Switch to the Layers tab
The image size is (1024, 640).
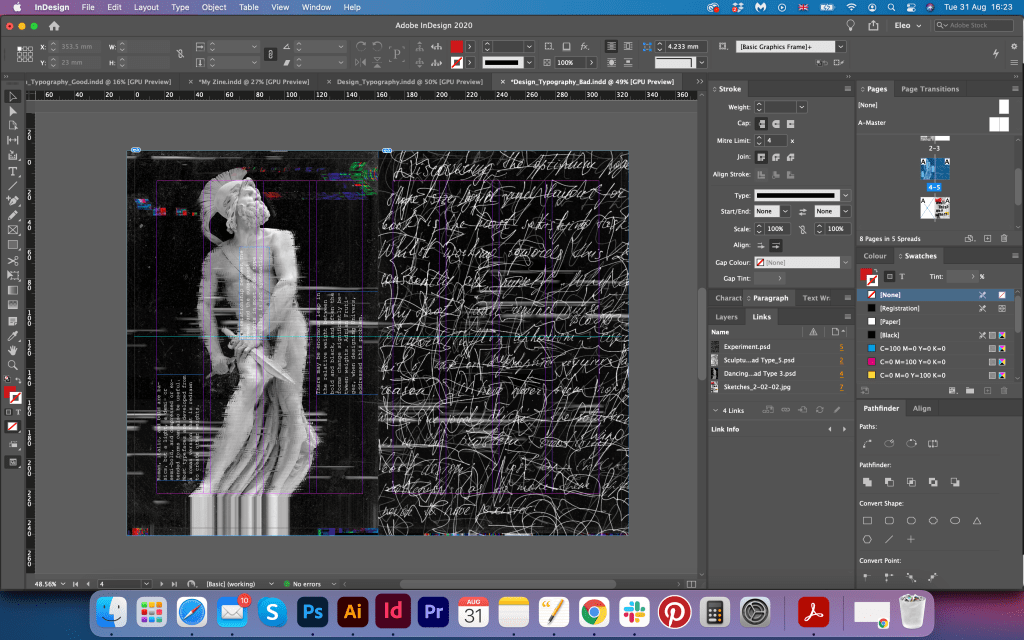[727, 317]
